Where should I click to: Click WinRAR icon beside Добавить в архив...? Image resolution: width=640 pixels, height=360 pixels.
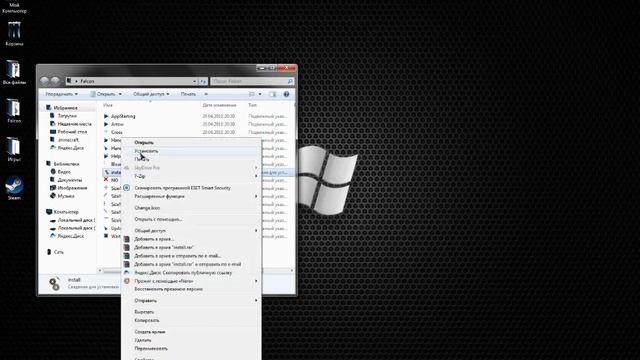click(127, 239)
